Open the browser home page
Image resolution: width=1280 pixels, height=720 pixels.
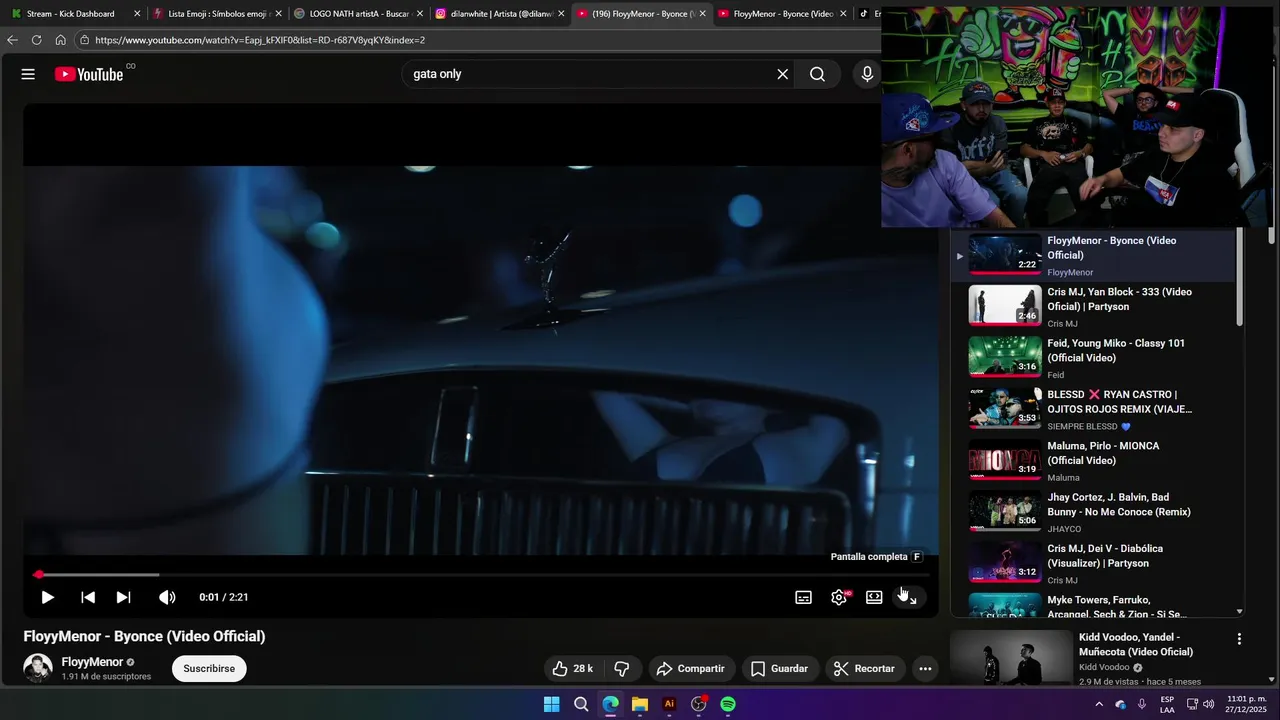pyautogui.click(x=60, y=40)
